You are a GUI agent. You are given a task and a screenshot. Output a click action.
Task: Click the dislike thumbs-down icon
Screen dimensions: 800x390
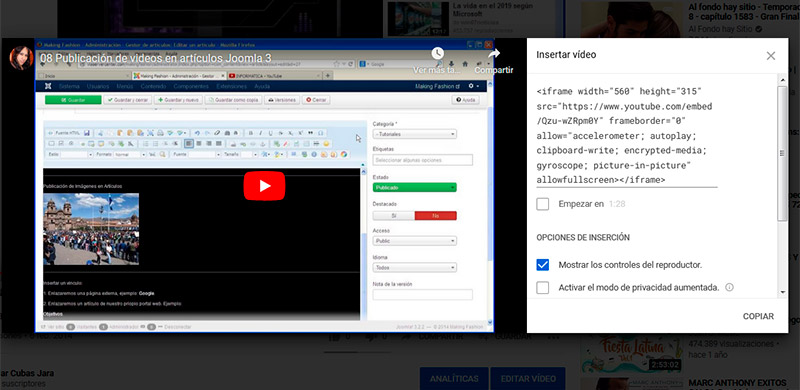click(371, 337)
